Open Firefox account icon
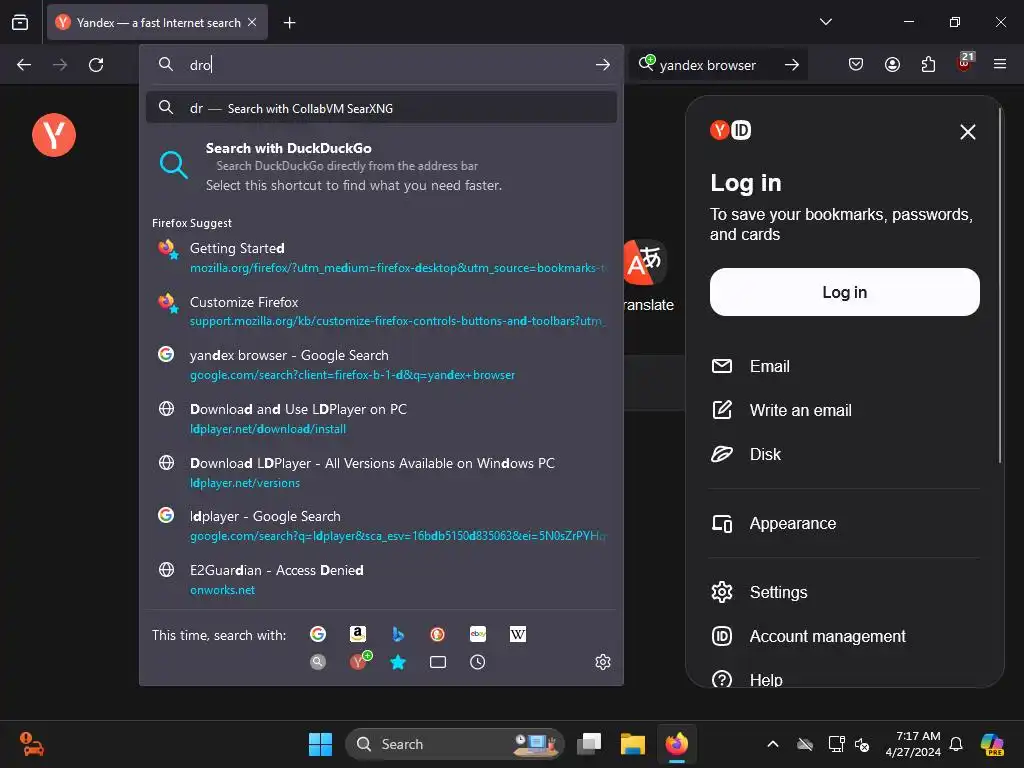 (x=892, y=64)
